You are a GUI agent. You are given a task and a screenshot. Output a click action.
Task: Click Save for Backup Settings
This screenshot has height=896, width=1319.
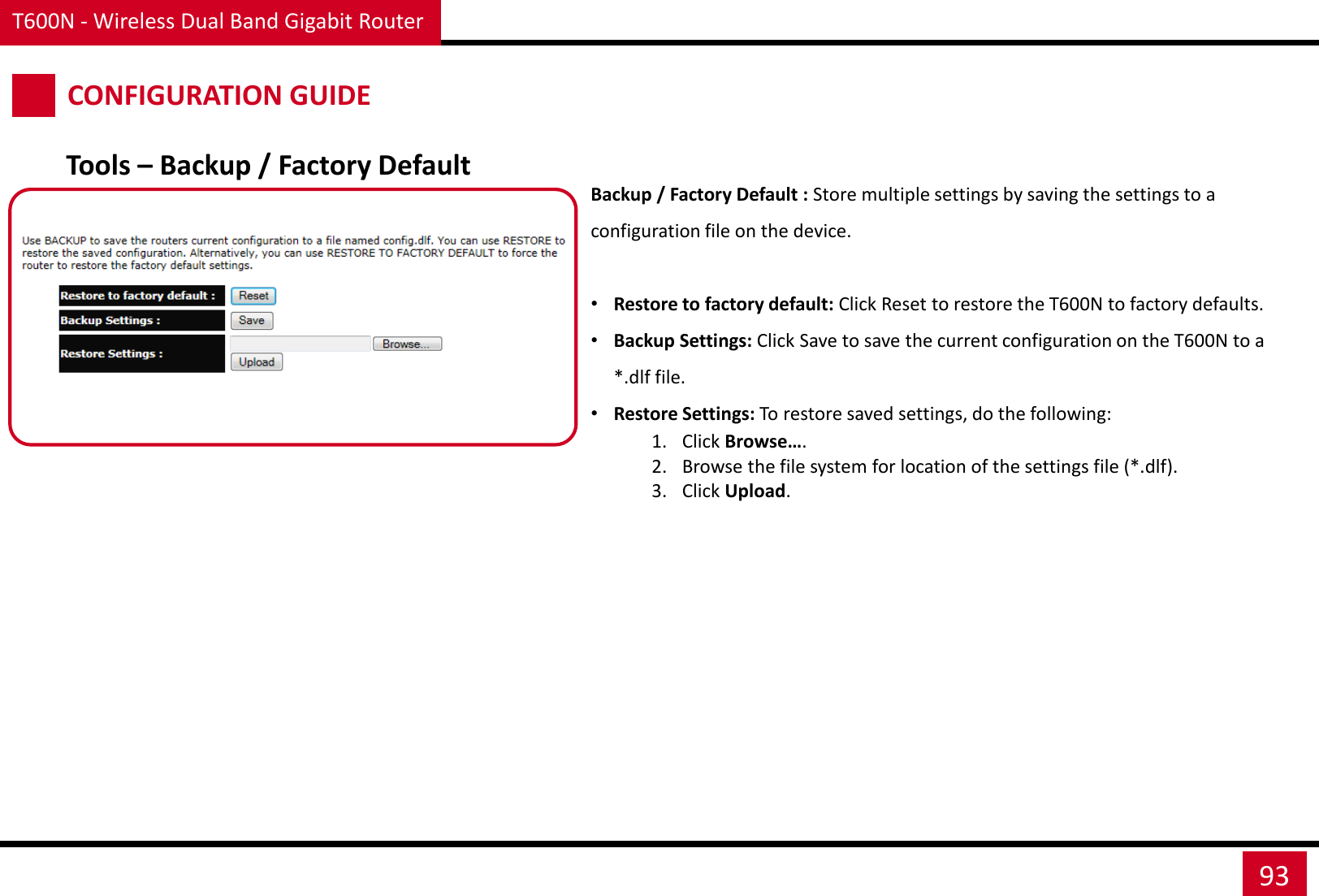pos(252,321)
